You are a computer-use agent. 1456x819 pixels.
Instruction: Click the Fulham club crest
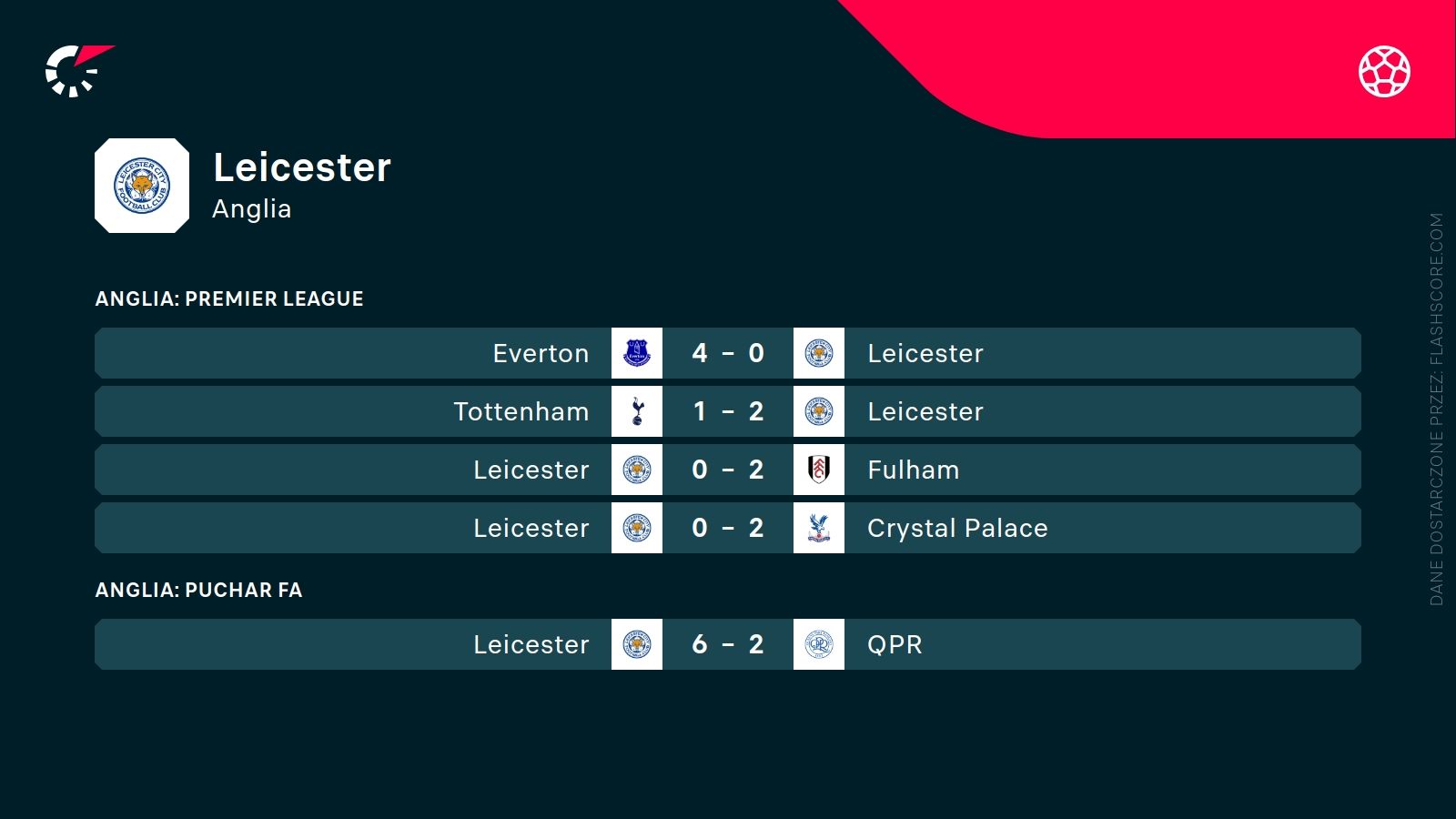click(x=819, y=470)
